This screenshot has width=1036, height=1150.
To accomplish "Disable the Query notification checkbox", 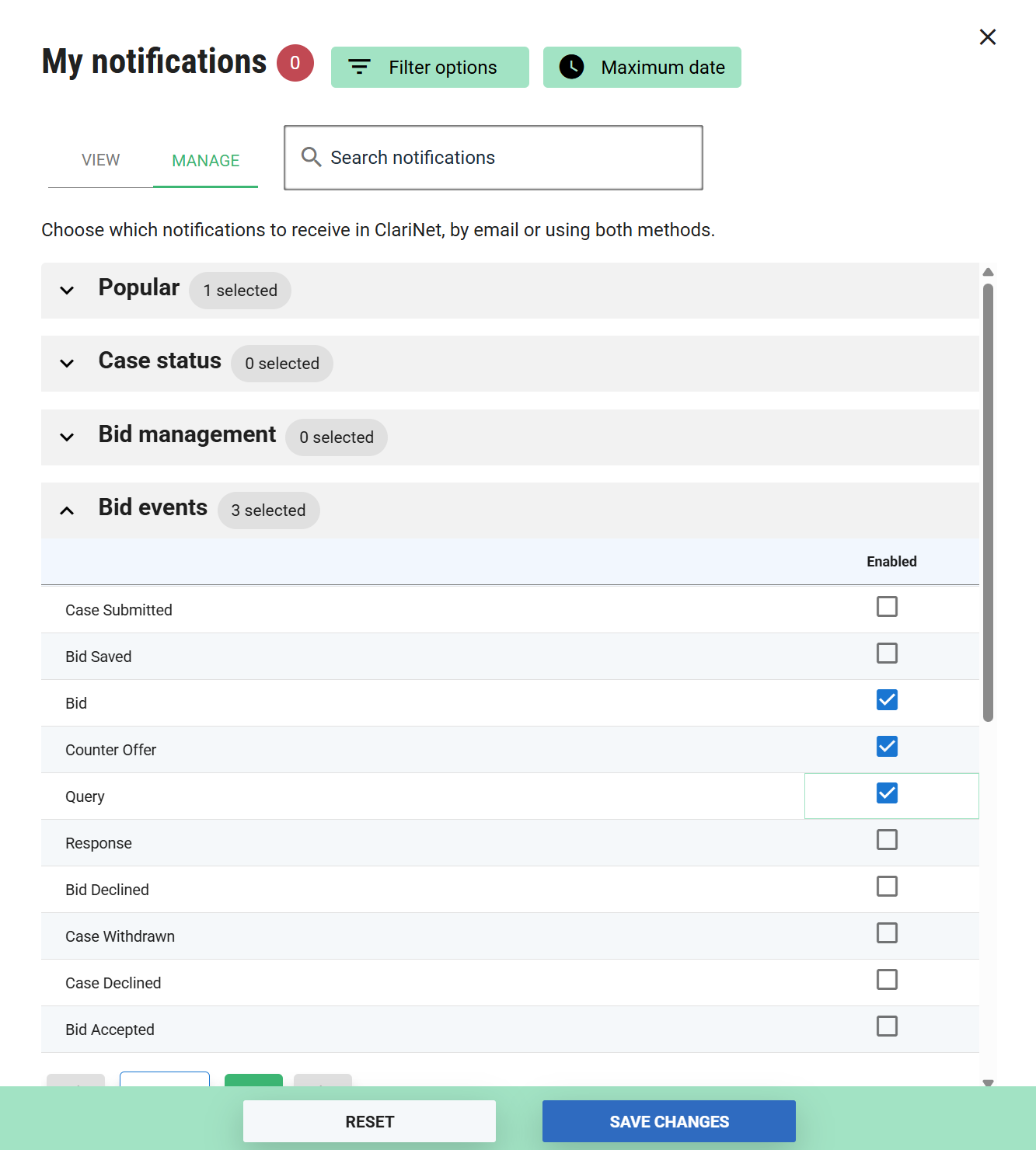I will (x=887, y=793).
